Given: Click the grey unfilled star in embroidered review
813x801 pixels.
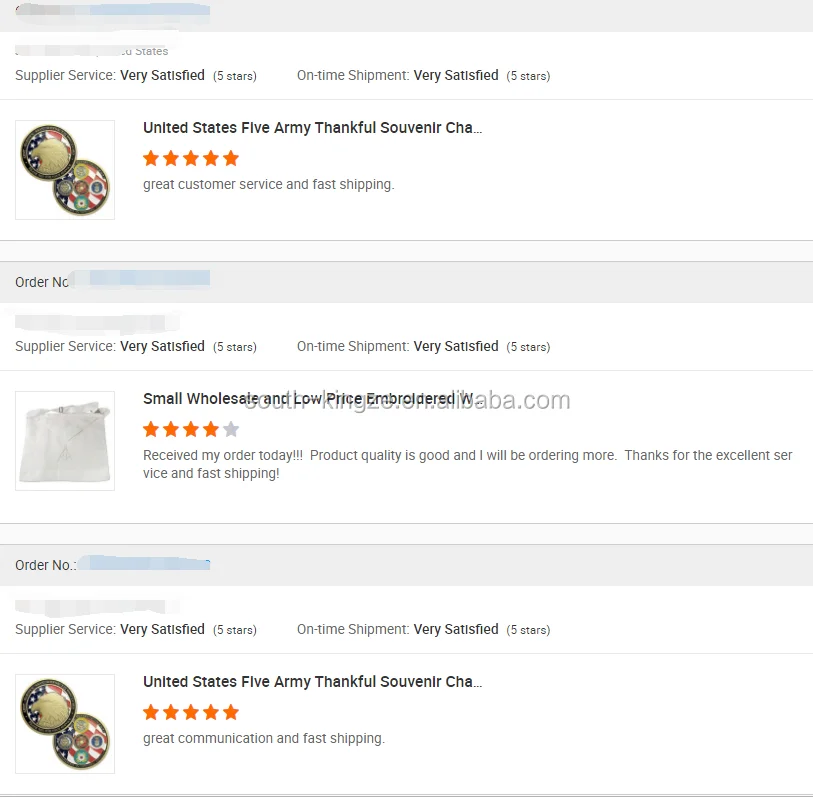Looking at the screenshot, I should click(x=231, y=429).
